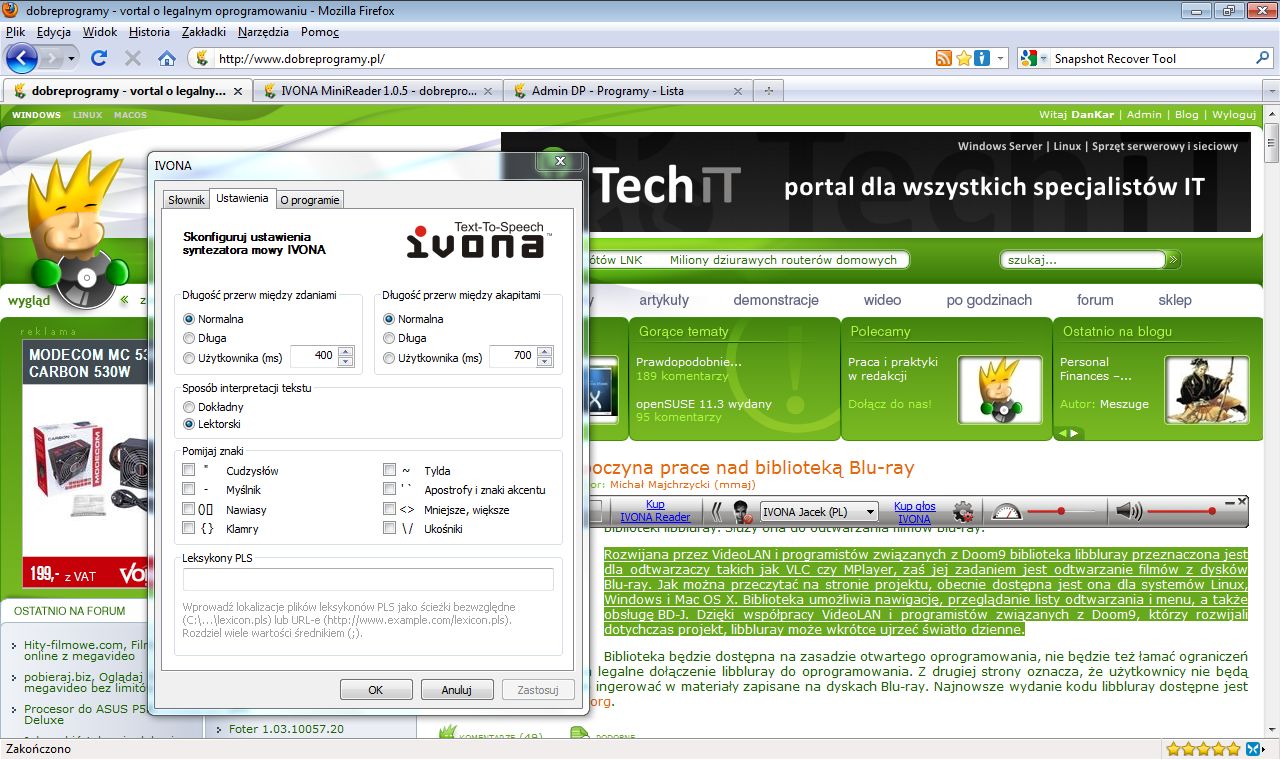Tick the Klamry checkbox
Viewport: 1280px width, 760px height.
[189, 528]
